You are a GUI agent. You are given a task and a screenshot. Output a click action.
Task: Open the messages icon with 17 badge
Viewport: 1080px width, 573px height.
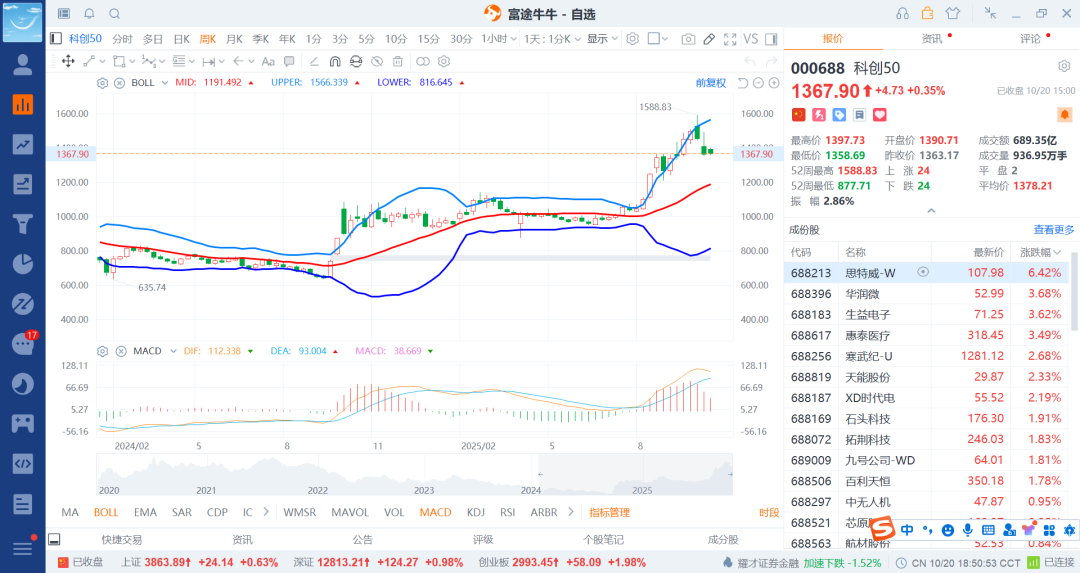pos(23,343)
